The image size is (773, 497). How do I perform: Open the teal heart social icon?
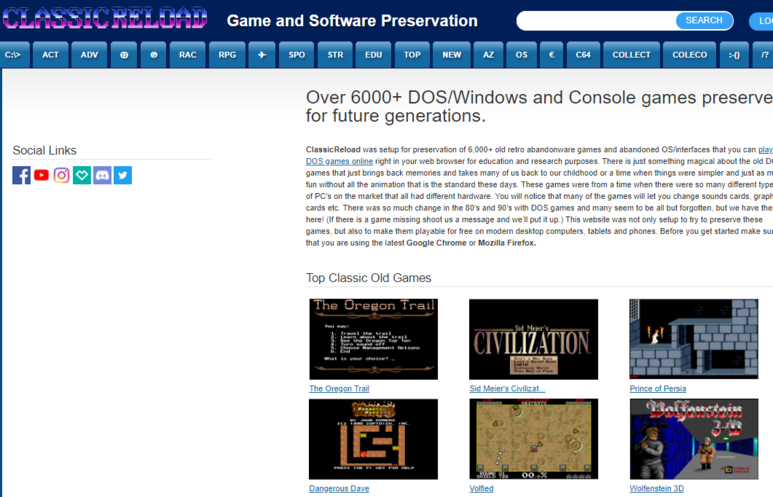pyautogui.click(x=82, y=175)
